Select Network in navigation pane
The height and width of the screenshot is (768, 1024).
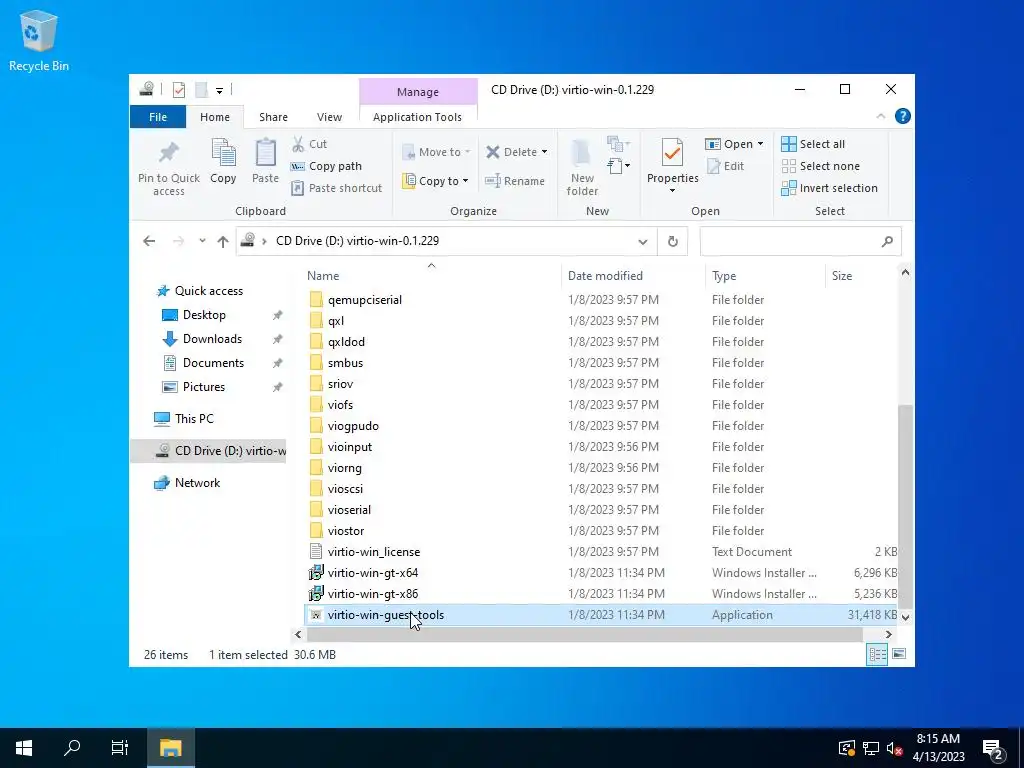197,483
